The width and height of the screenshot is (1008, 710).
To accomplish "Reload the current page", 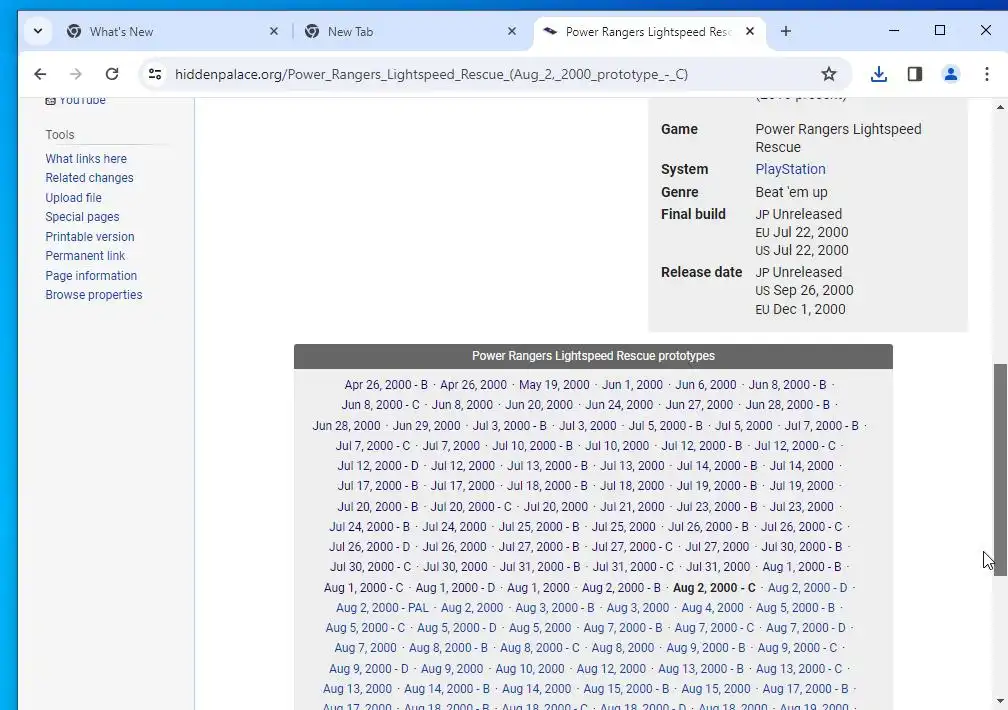I will pyautogui.click(x=112, y=74).
